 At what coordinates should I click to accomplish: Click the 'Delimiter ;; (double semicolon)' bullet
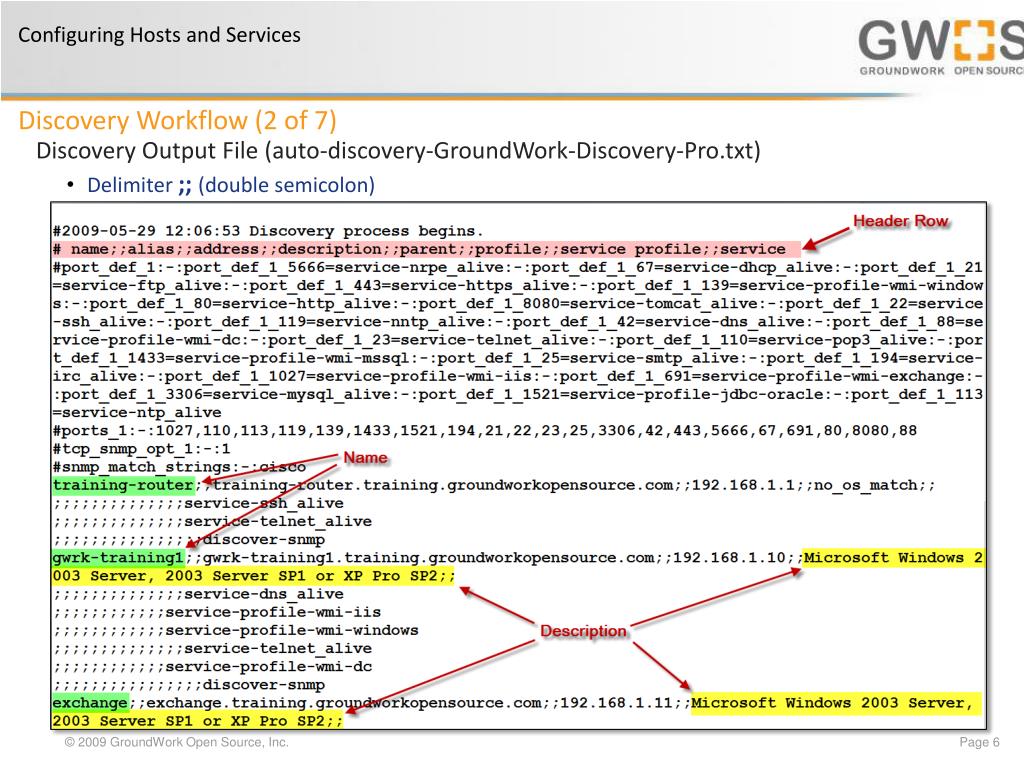click(x=231, y=185)
